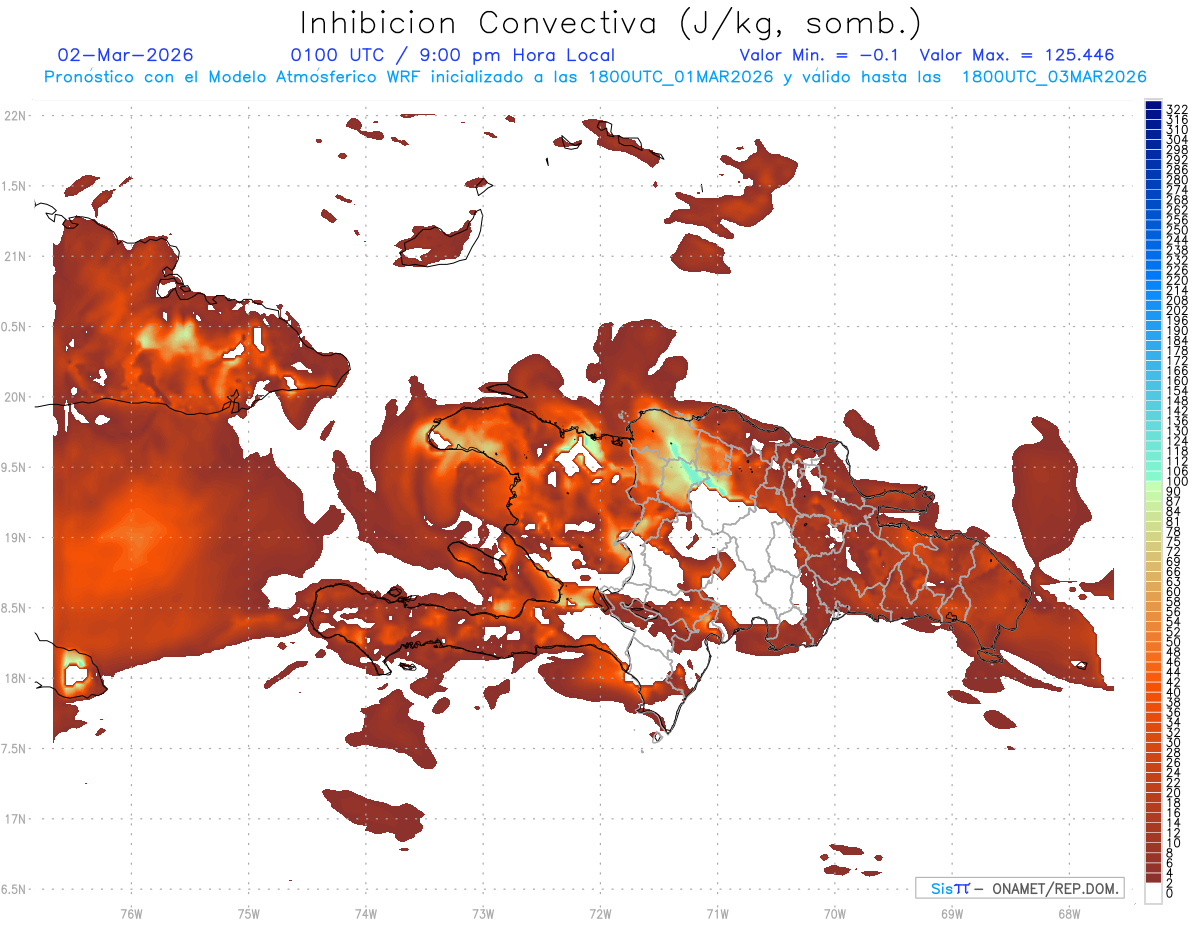Click the 'Inhibicion Convectiva (J/kg, somb.)' title
The height and width of the screenshot is (927, 1200).
[x=611, y=23]
